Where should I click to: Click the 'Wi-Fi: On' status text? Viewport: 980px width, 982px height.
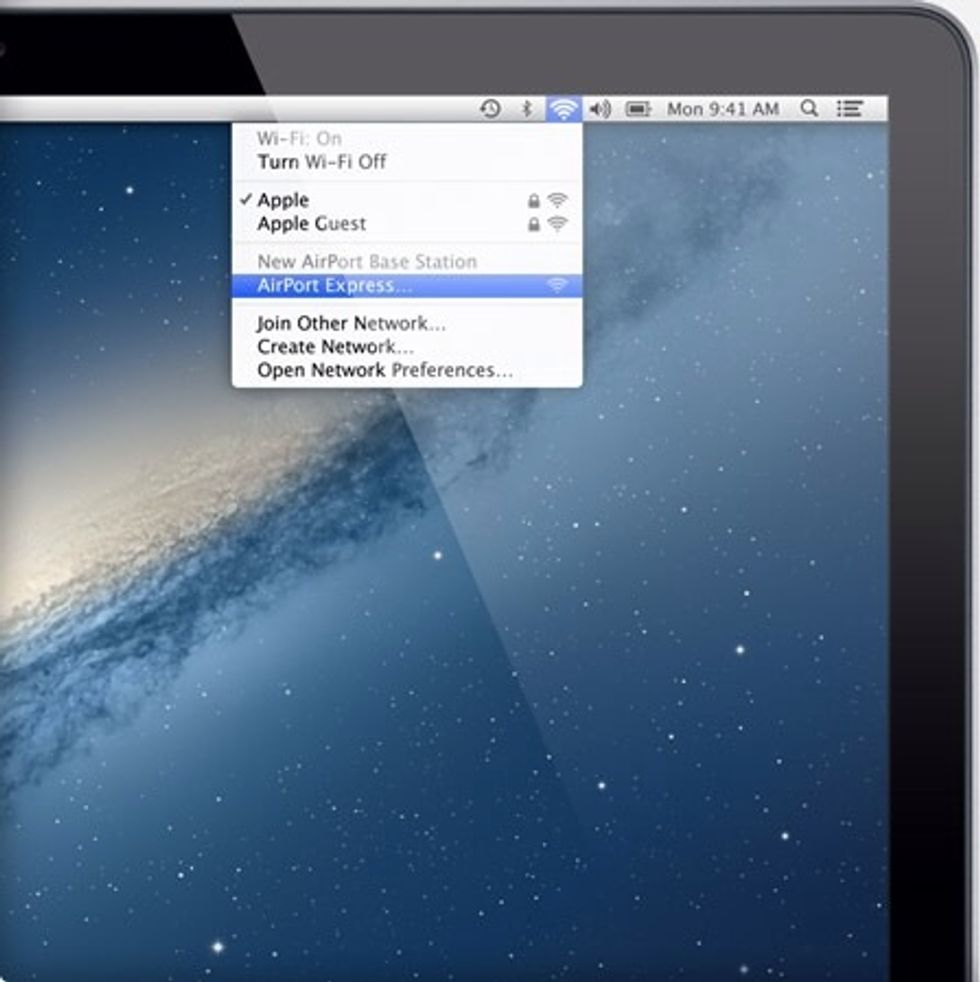299,138
